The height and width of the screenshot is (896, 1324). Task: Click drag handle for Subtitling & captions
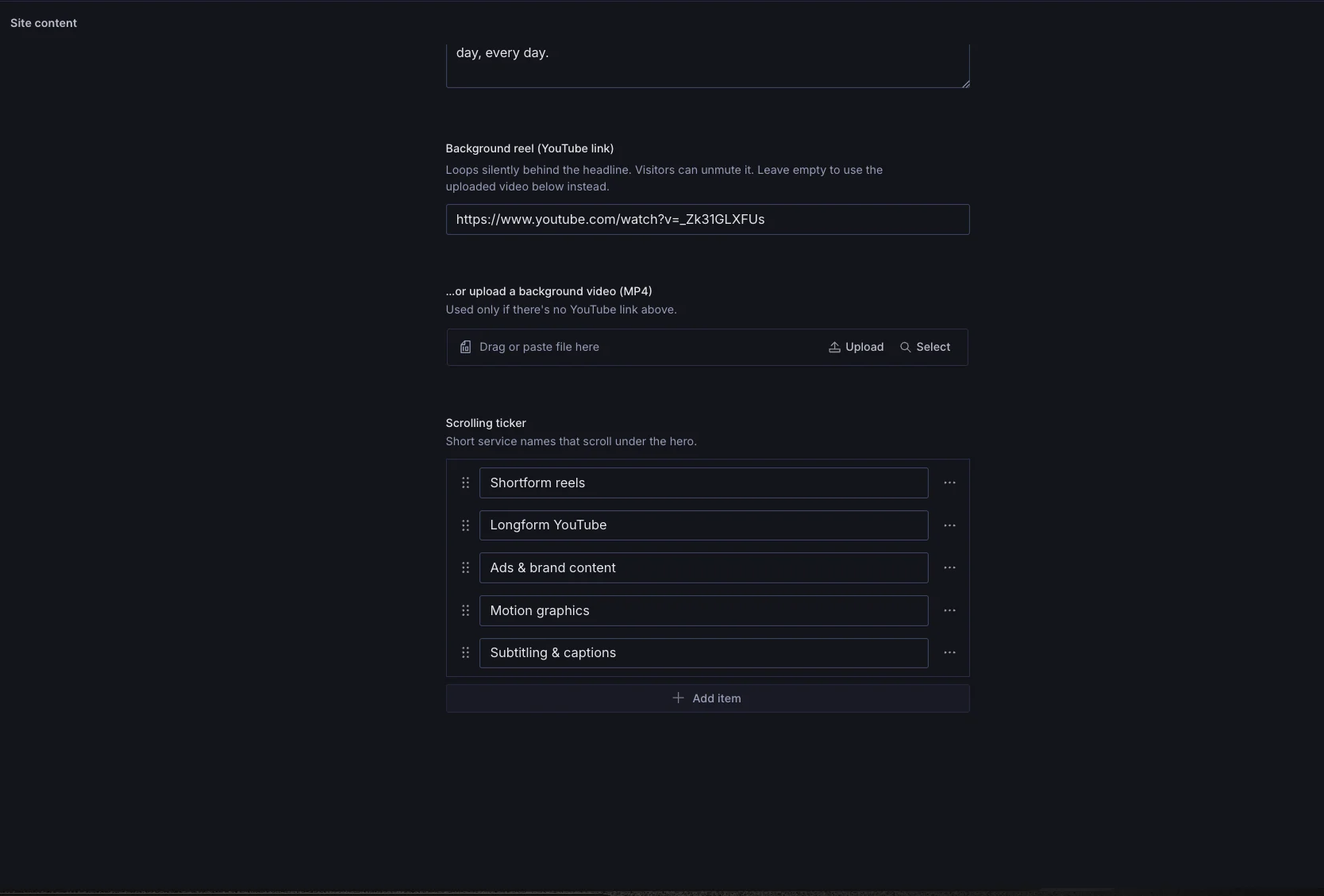pos(466,652)
